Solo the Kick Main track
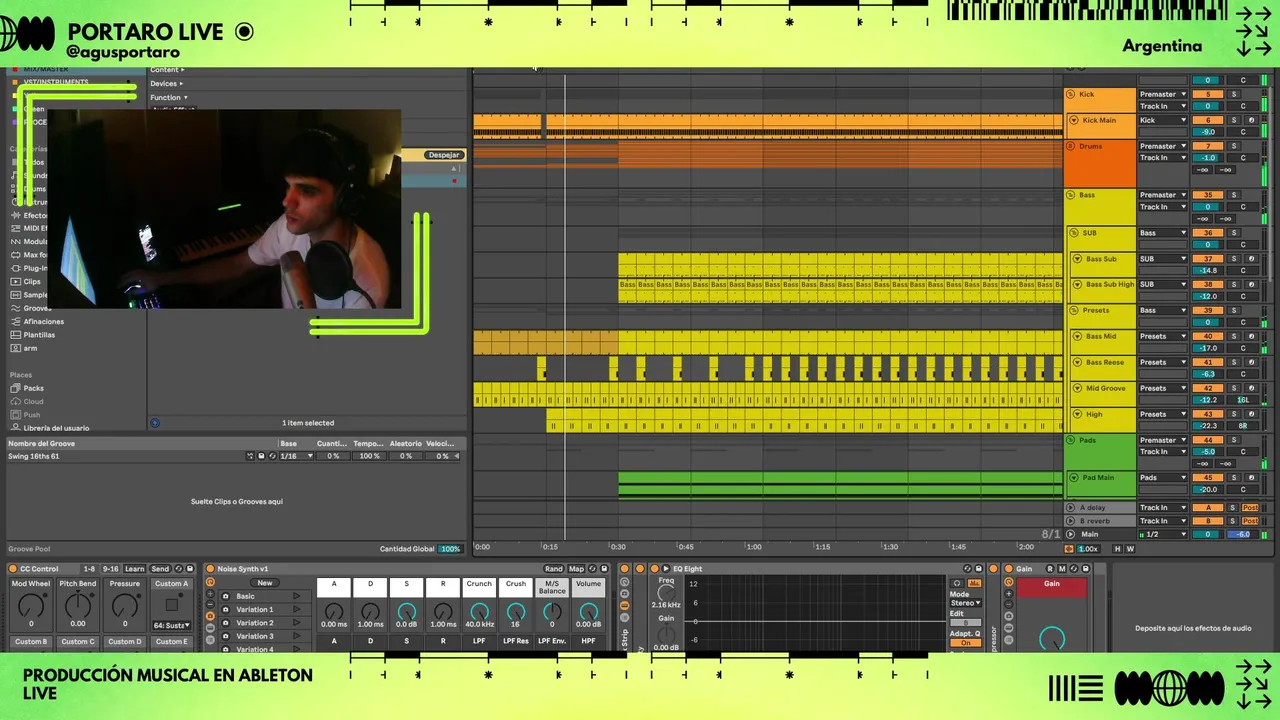1280x720 pixels. point(1234,120)
